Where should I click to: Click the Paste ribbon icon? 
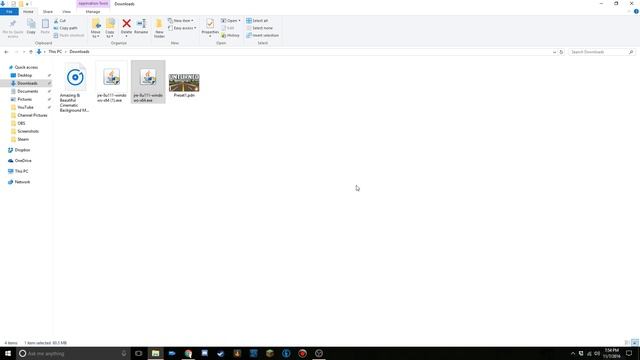point(45,27)
